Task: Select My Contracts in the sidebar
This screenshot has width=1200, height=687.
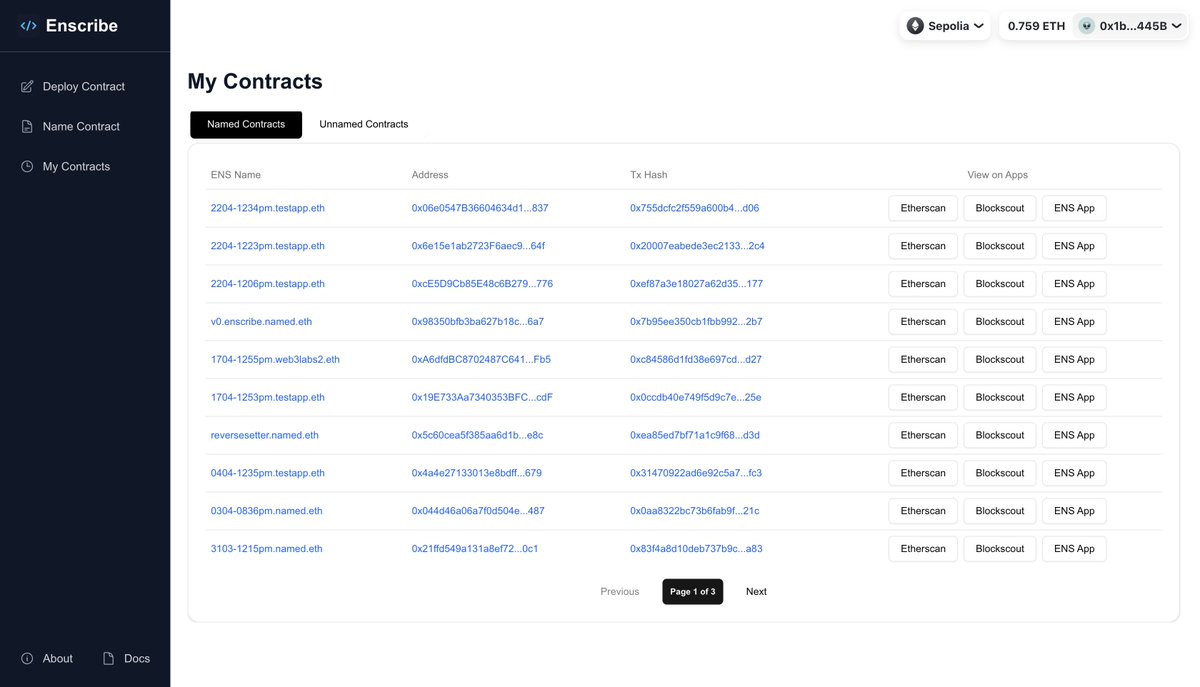Action: (x=76, y=166)
